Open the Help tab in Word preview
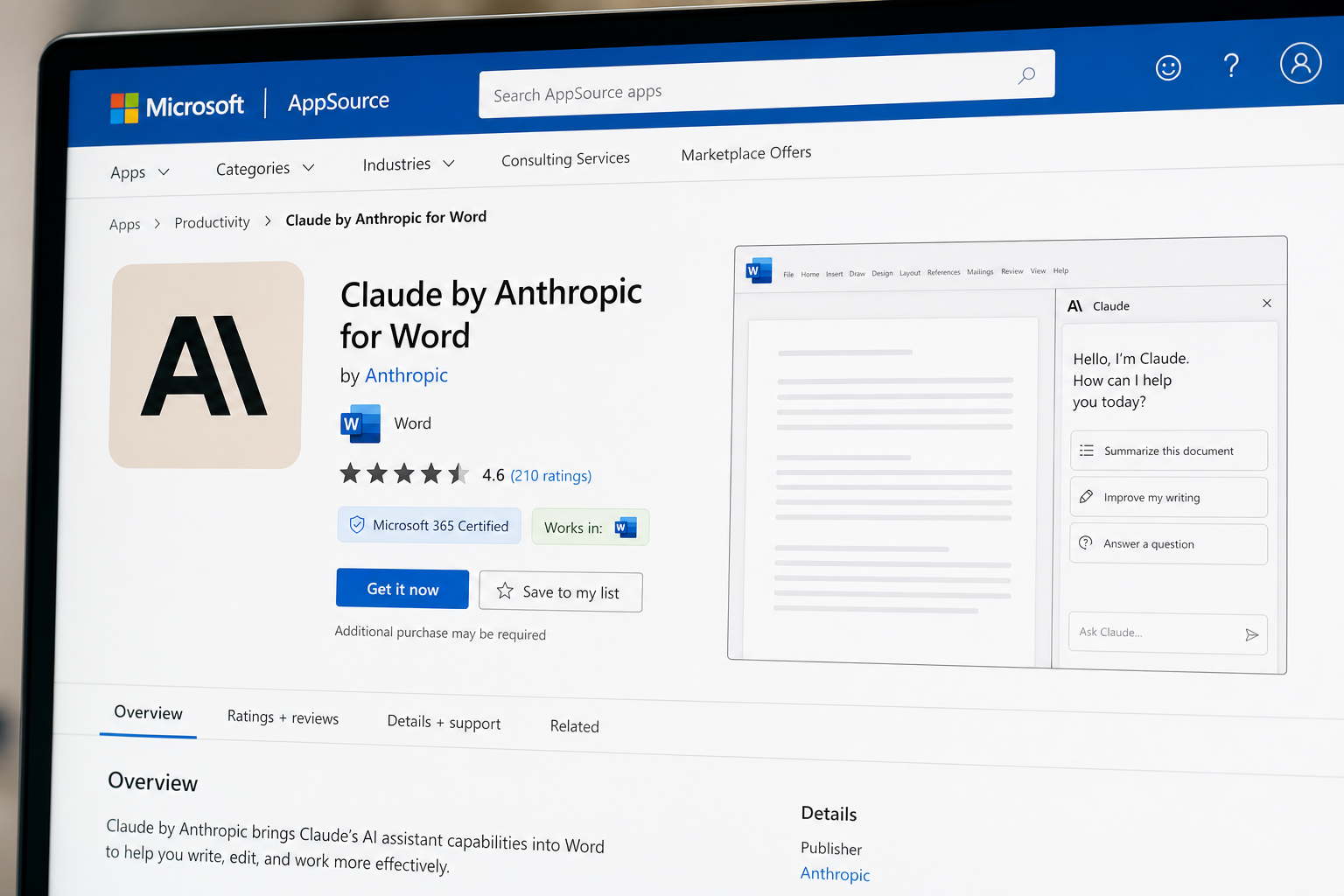The width and height of the screenshot is (1344, 896). pyautogui.click(x=1060, y=271)
